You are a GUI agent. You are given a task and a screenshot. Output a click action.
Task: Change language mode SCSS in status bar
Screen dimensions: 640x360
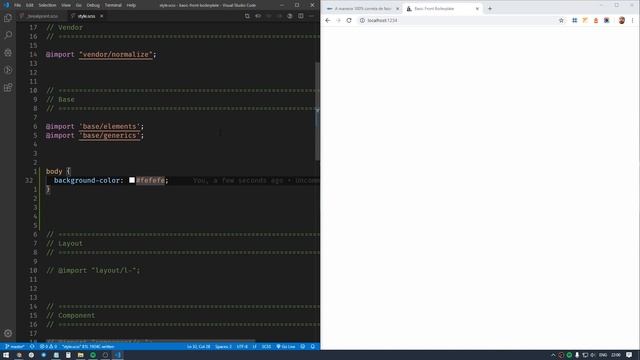click(266, 347)
